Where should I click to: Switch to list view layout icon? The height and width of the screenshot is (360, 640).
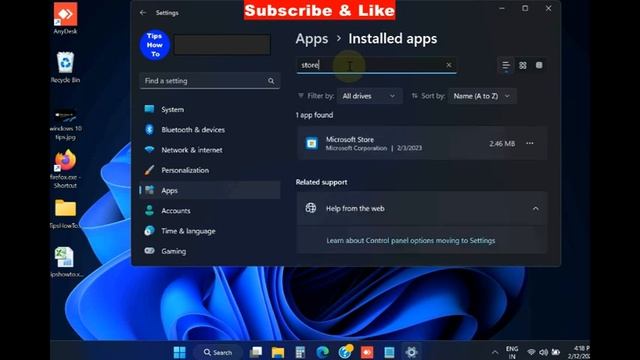pyautogui.click(x=506, y=65)
